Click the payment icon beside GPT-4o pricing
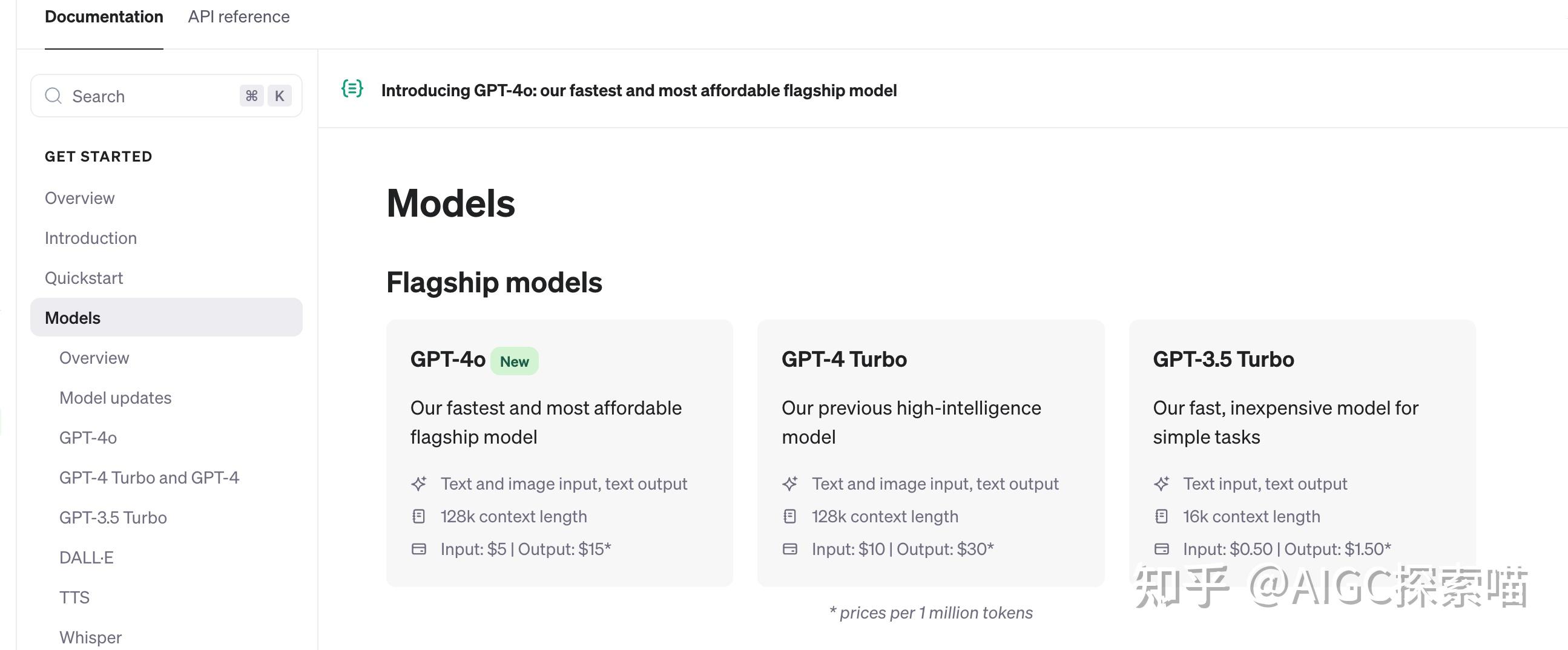The width and height of the screenshot is (1568, 650). pyautogui.click(x=418, y=548)
